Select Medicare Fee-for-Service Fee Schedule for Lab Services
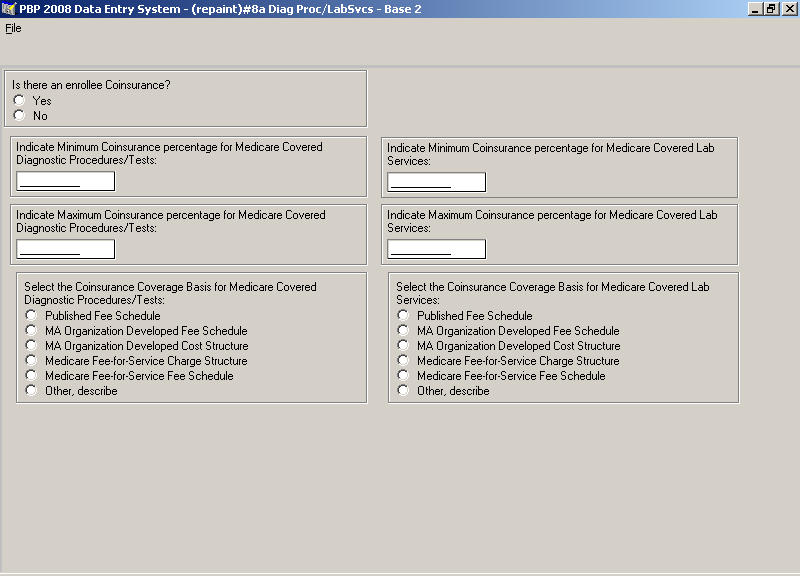This screenshot has width=800, height=576. point(403,375)
